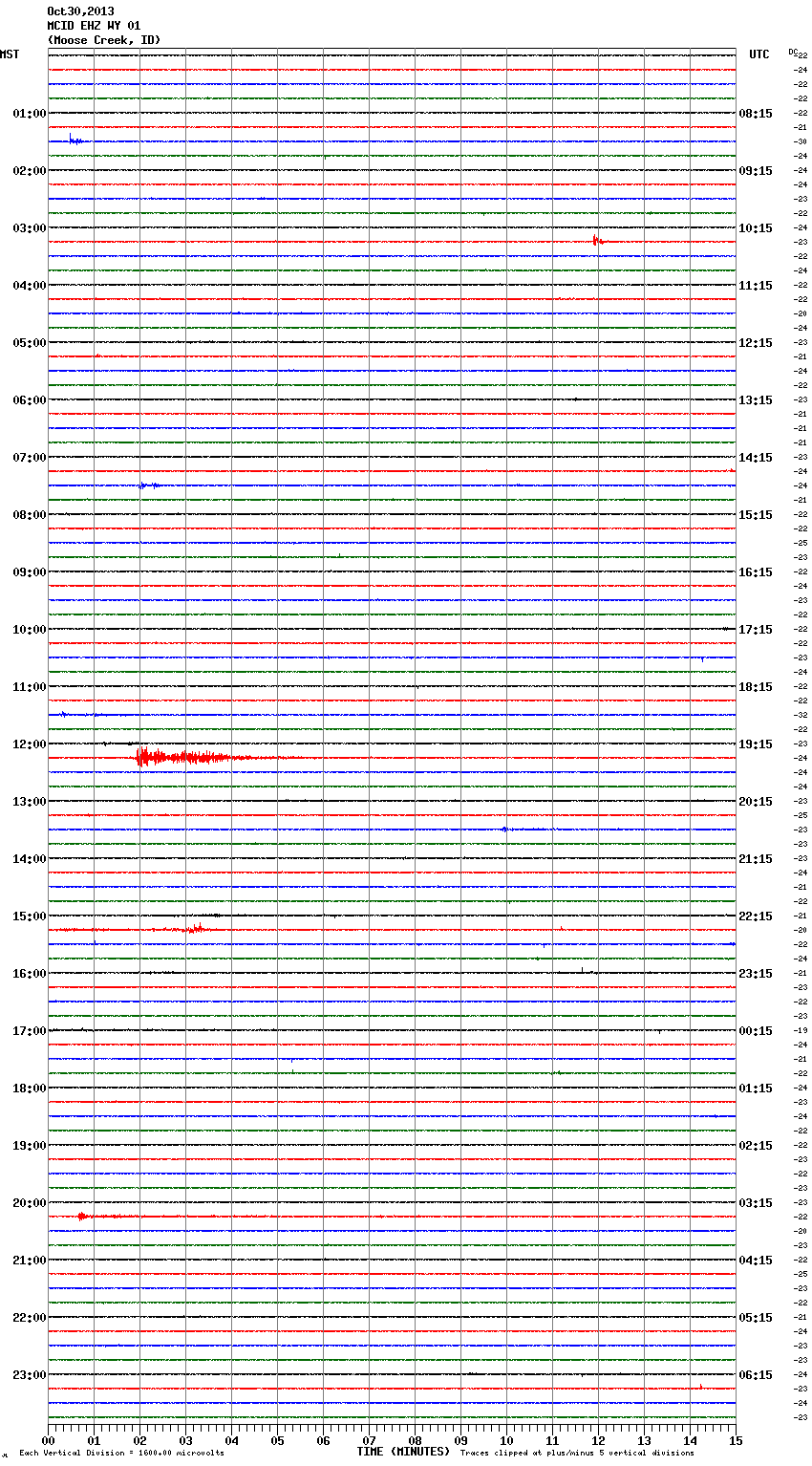Click the (Moose Creek, ID) location label
This screenshot has height=1466, width=812.
(104, 40)
